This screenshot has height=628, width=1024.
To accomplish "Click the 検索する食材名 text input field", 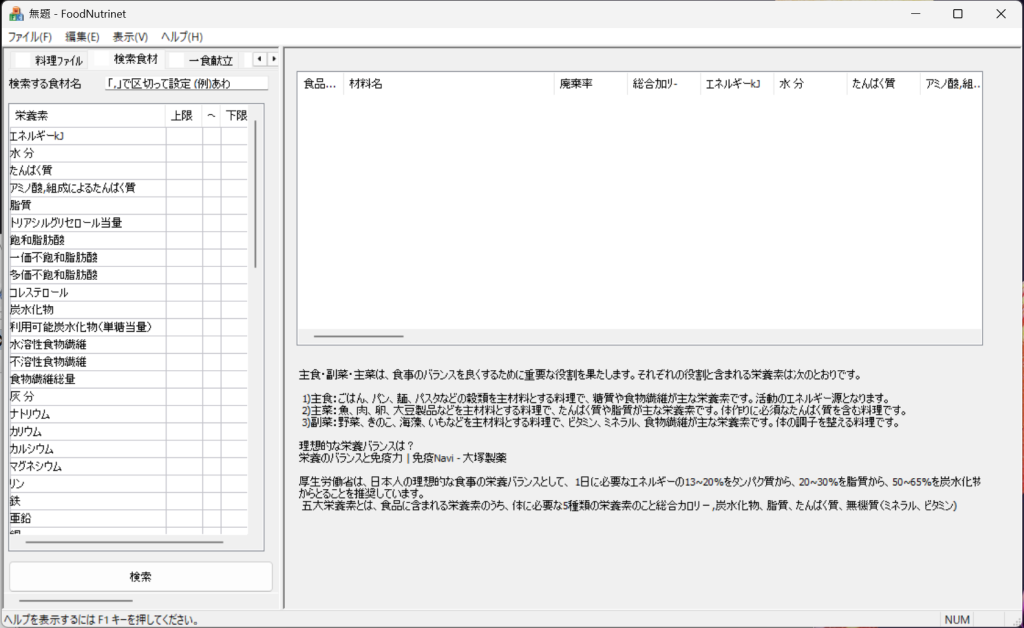I will tap(187, 84).
